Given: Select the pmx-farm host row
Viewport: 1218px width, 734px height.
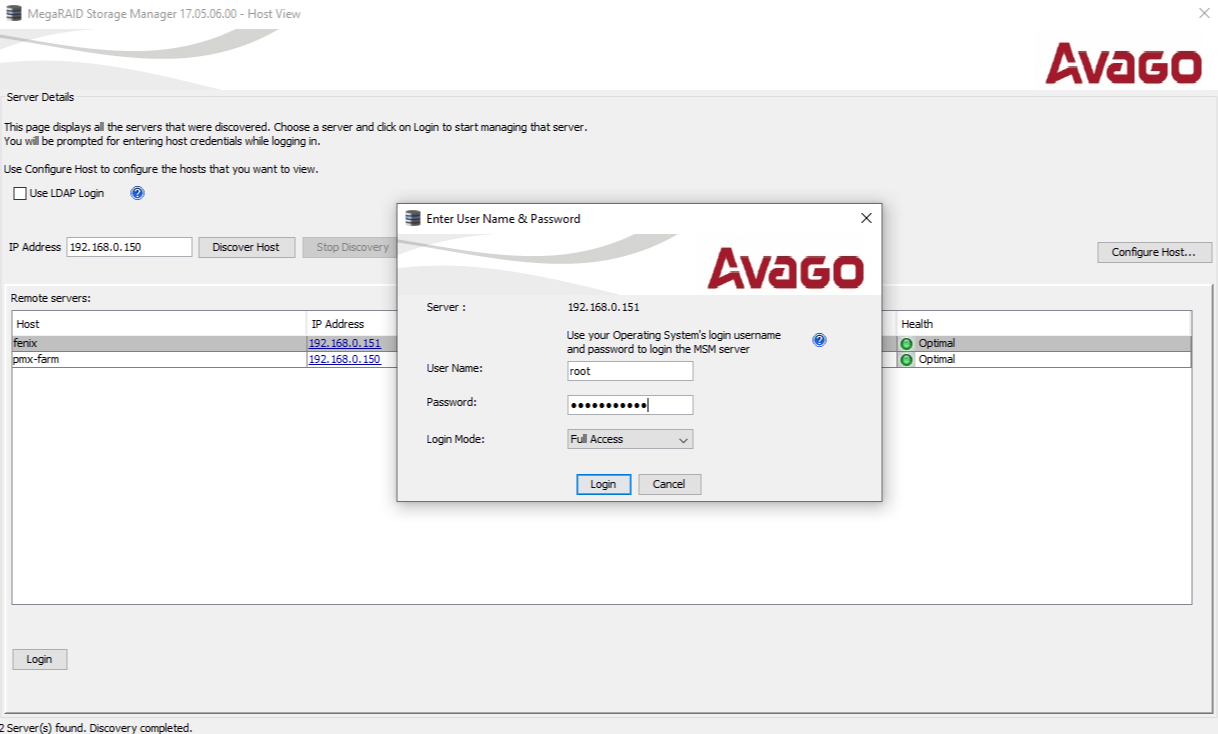Looking at the screenshot, I should [x=601, y=359].
